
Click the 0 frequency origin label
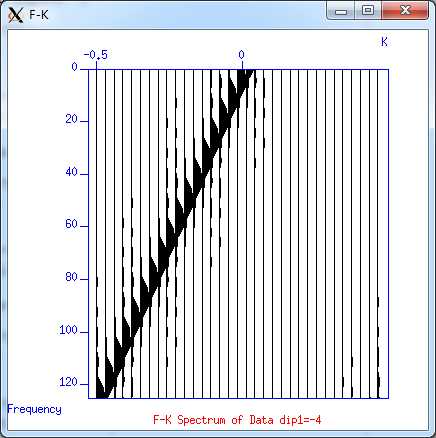point(75,67)
